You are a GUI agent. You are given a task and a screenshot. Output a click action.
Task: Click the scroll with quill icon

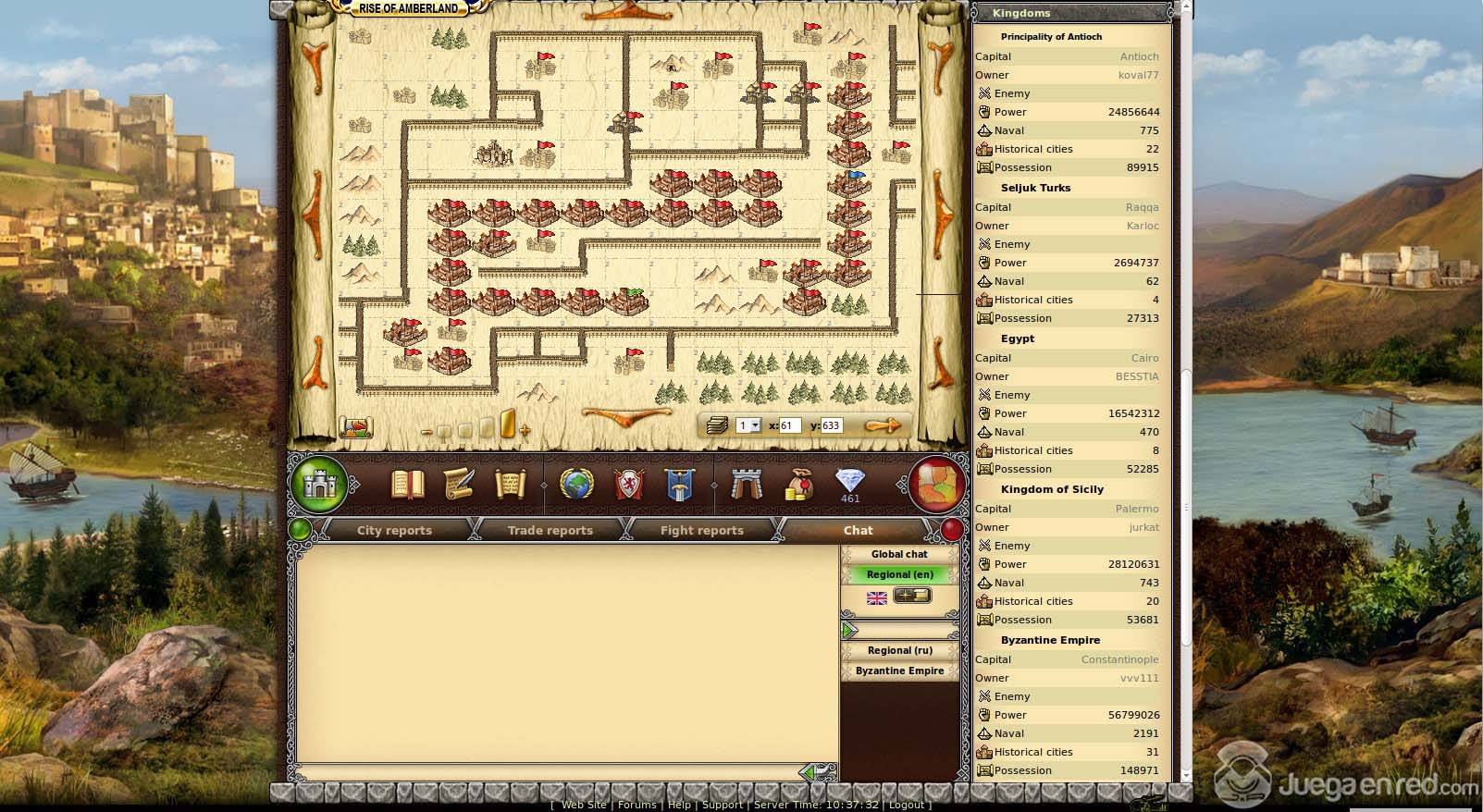point(459,484)
